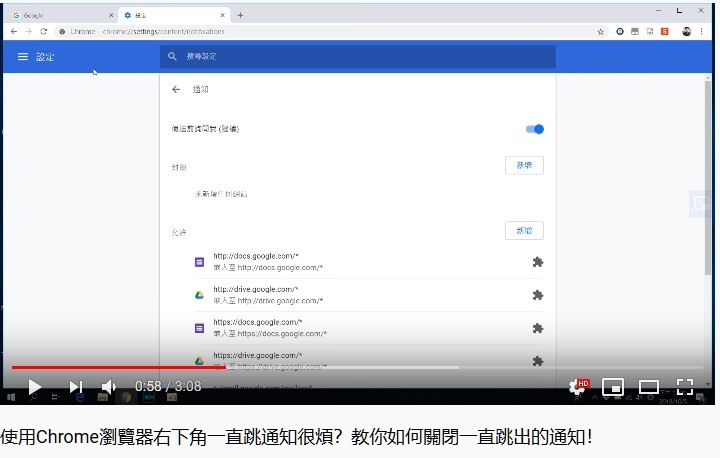Click the green document extension icon
720x458 pixels.
650,31
